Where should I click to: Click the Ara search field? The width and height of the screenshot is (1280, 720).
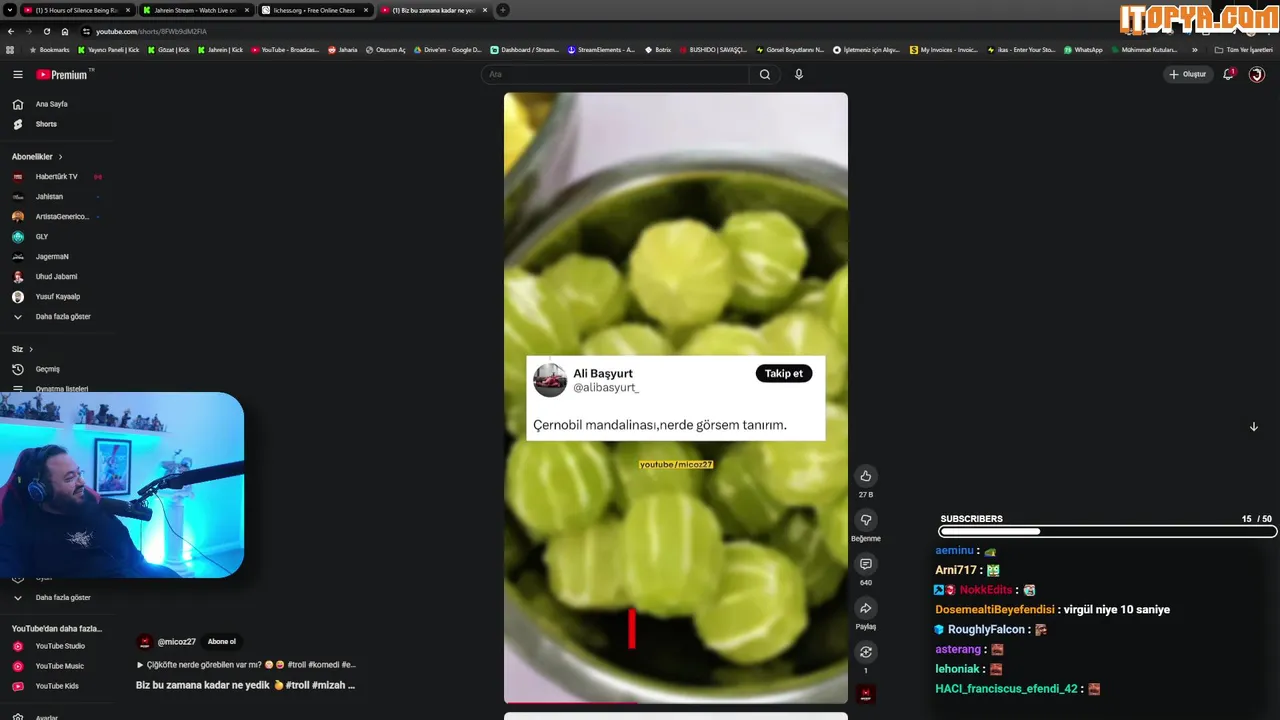click(615, 74)
